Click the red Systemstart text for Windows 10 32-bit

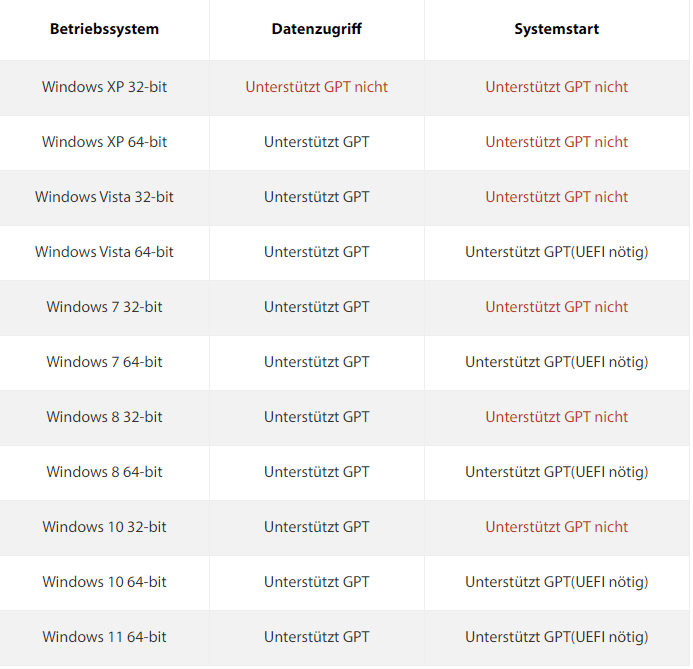[x=556, y=527]
